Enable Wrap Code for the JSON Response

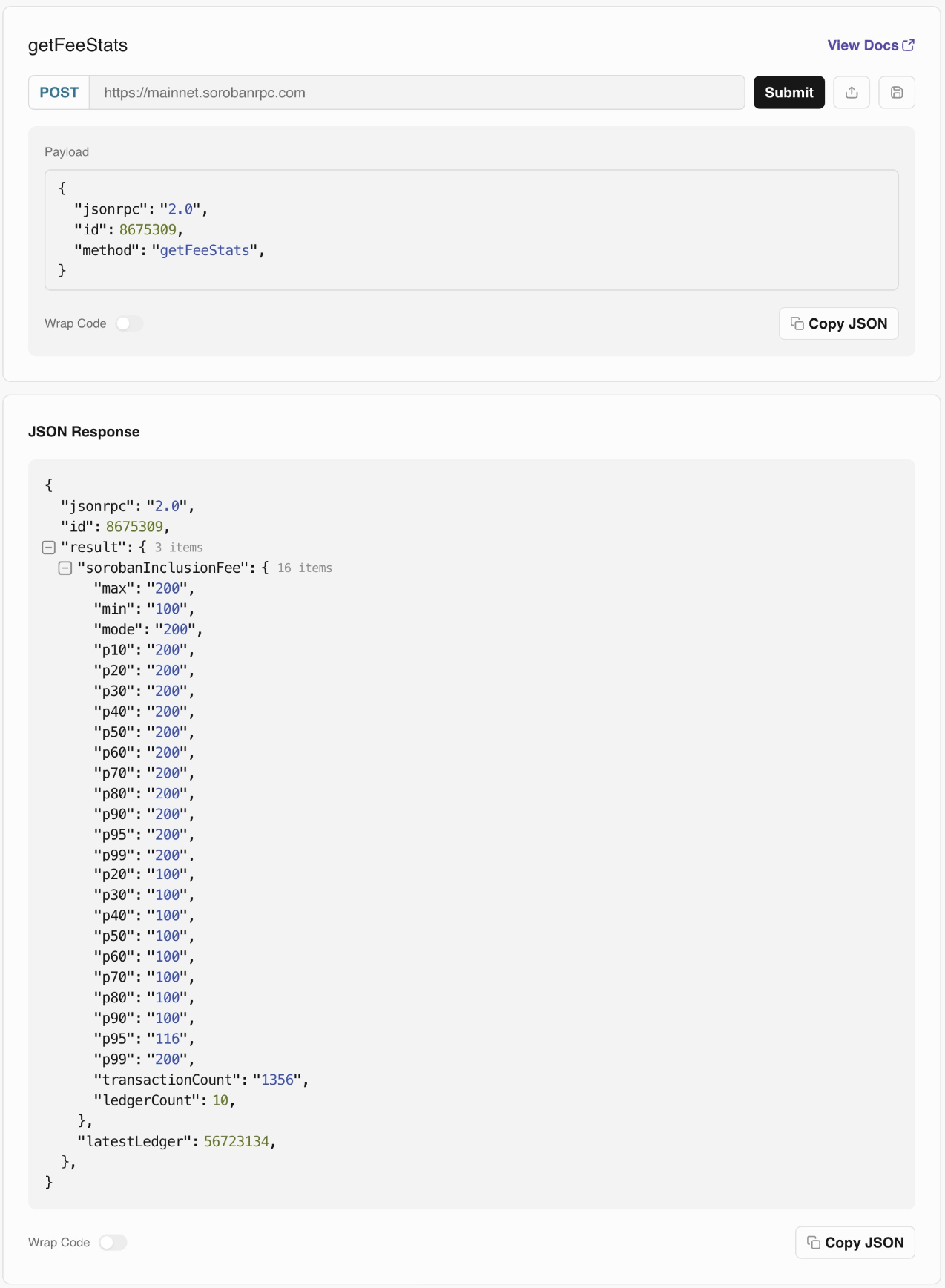click(x=113, y=1243)
